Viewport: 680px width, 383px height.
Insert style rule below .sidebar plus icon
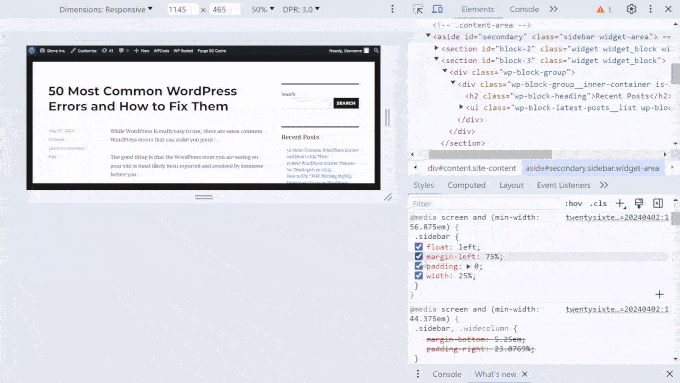point(659,295)
